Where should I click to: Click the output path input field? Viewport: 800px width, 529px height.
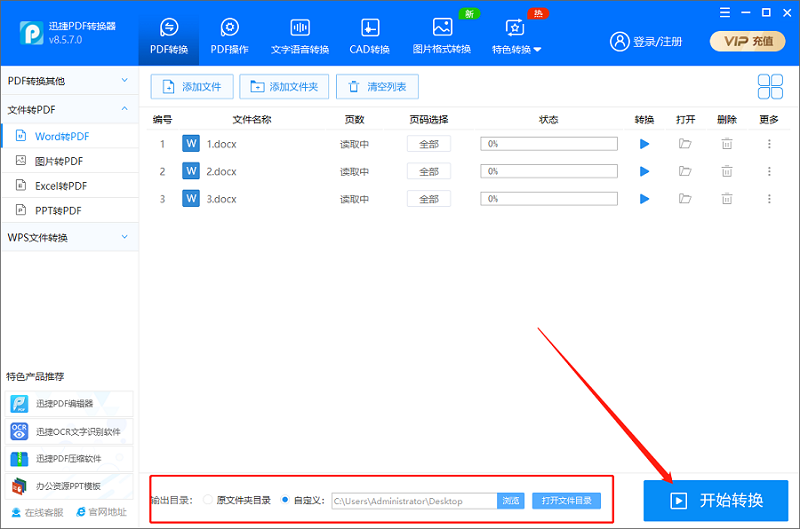[x=414, y=501]
